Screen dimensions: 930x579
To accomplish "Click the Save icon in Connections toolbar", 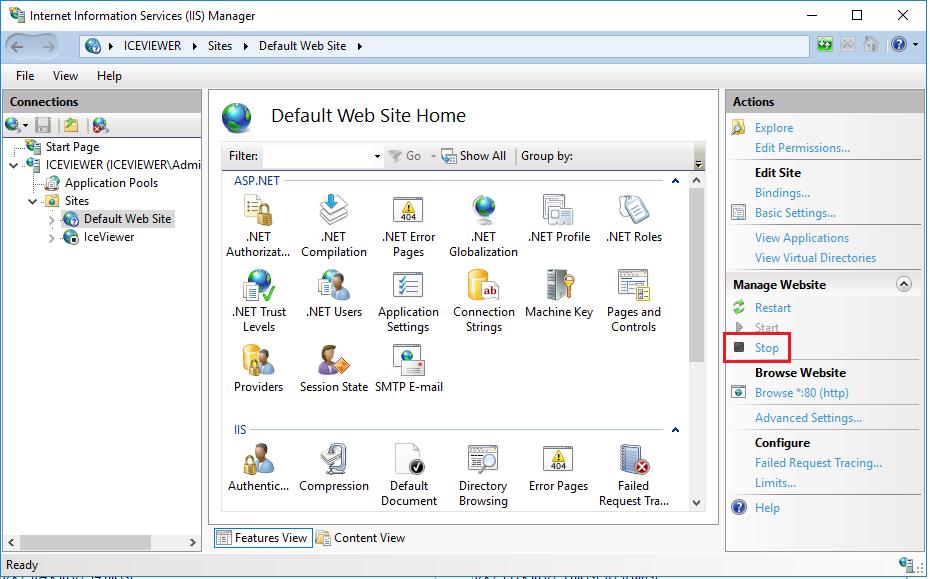I will pyautogui.click(x=43, y=125).
